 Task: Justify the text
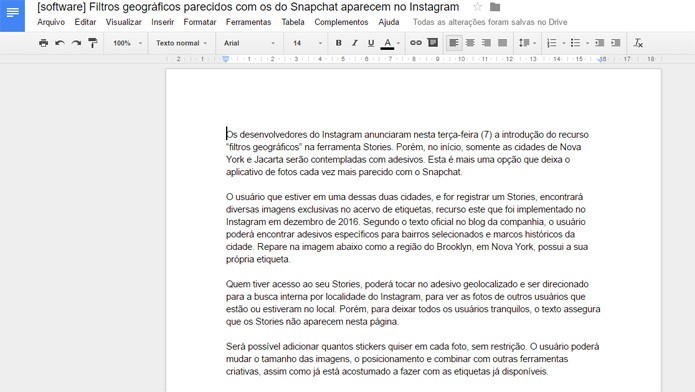point(503,43)
